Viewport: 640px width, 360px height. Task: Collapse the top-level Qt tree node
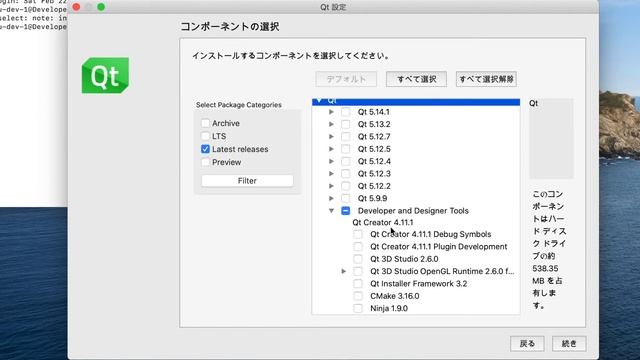[319, 100]
